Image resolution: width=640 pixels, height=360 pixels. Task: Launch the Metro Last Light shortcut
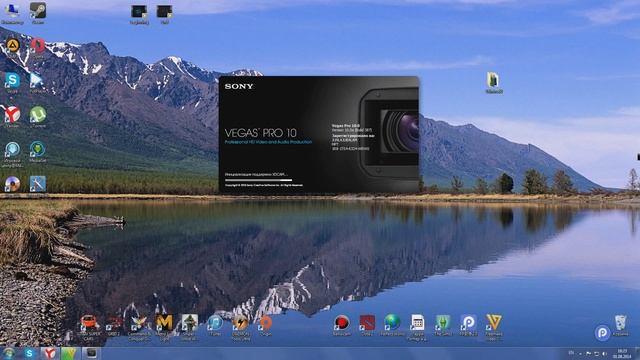click(164, 327)
